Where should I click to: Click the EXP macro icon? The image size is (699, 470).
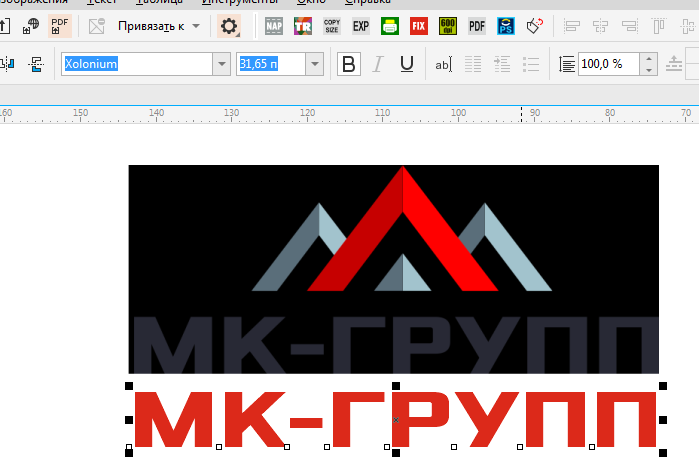[x=361, y=26]
